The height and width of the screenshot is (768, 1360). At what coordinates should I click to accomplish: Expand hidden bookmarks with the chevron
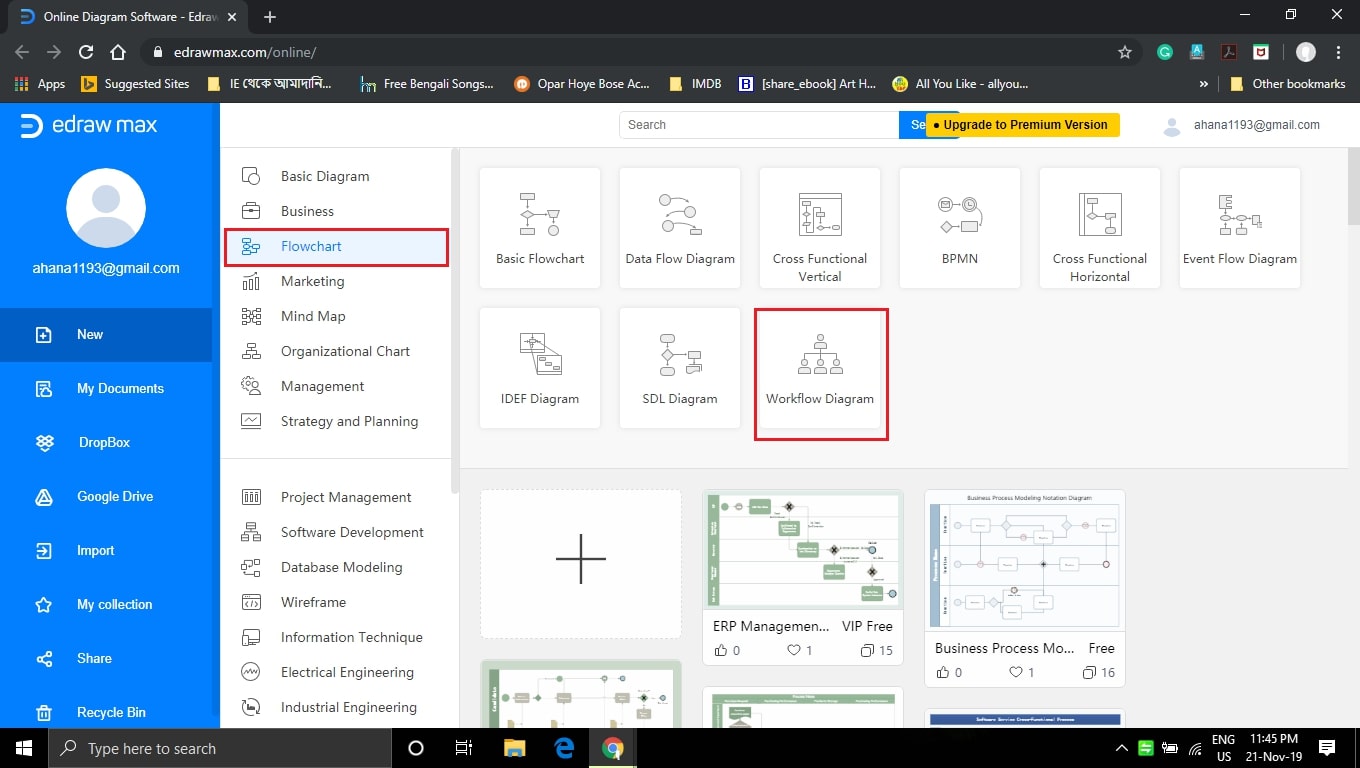[1203, 84]
